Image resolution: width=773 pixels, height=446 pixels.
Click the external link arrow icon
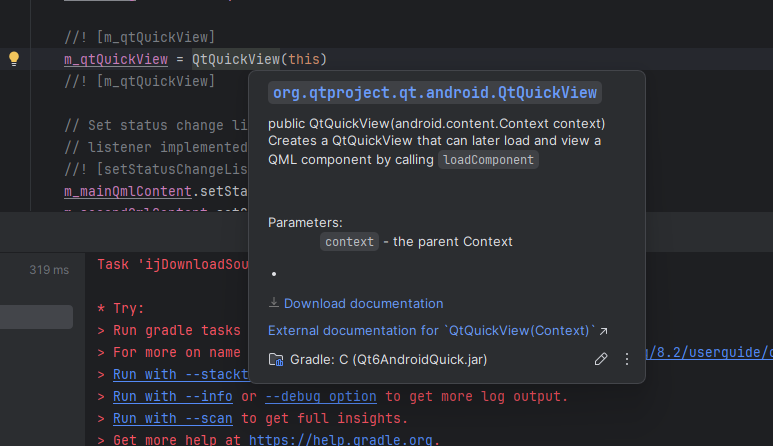point(603,331)
